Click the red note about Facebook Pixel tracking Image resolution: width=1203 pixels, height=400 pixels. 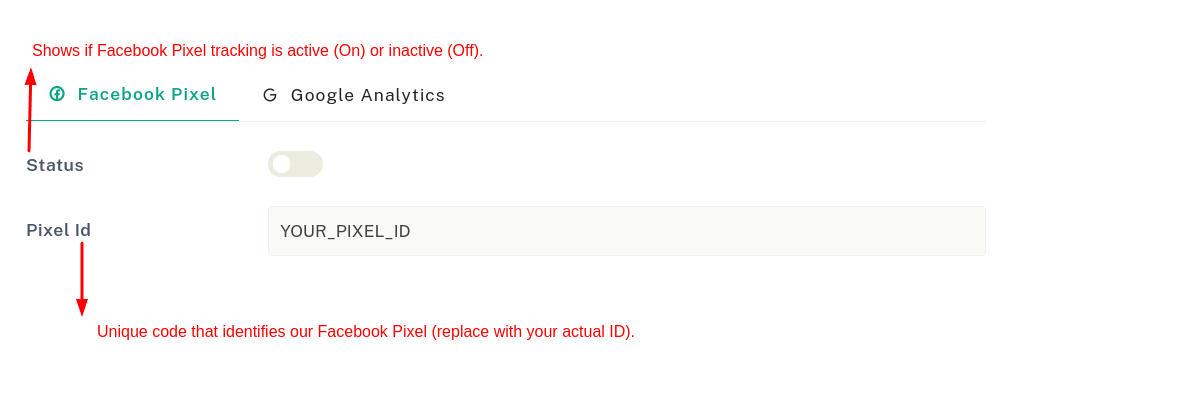coord(257,50)
